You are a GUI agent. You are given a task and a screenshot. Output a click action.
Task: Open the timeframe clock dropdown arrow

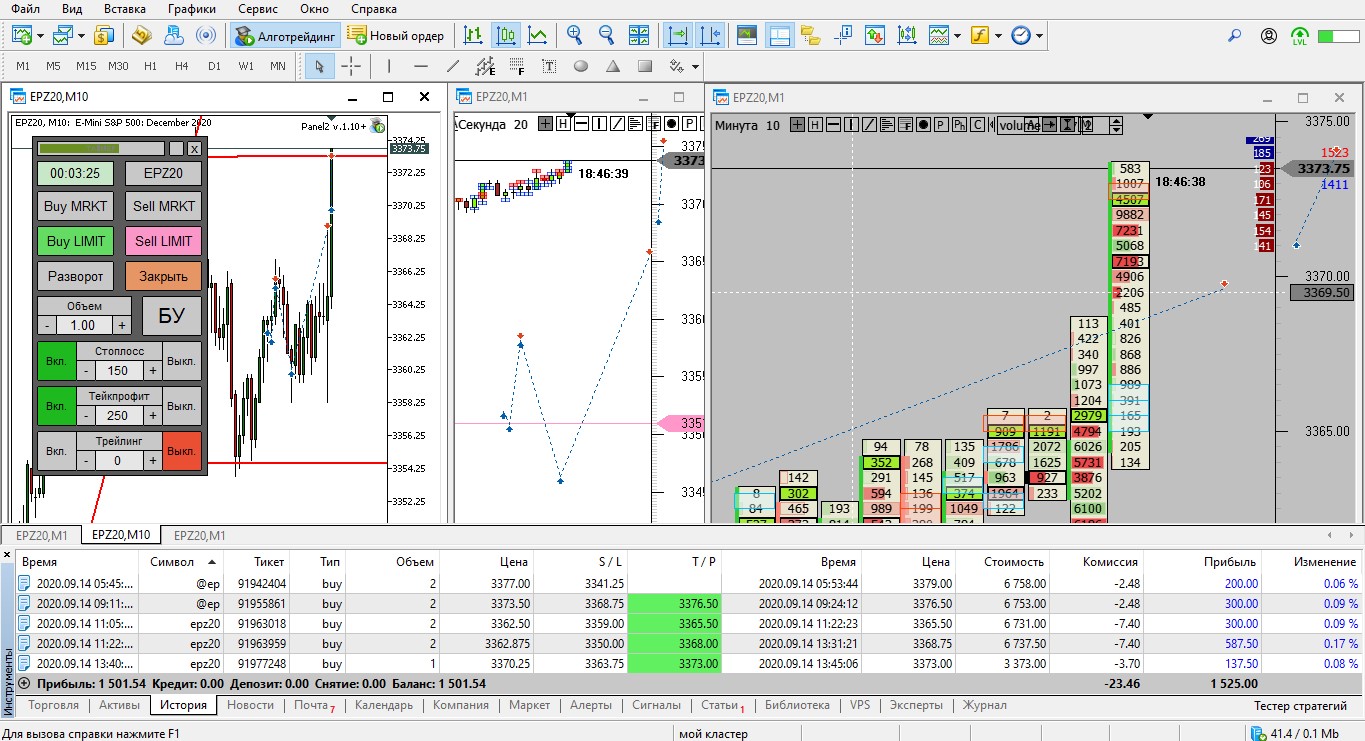pyautogui.click(x=1040, y=36)
